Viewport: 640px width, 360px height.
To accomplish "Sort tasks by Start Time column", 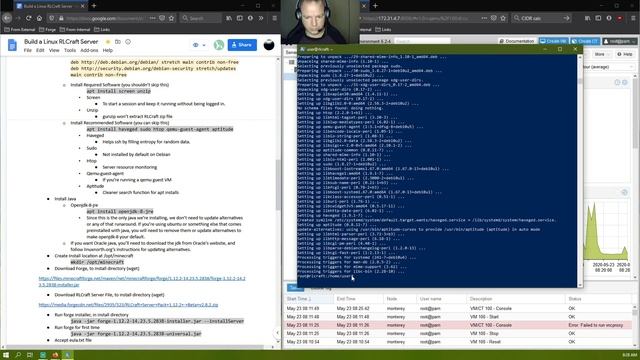I will [308, 299].
